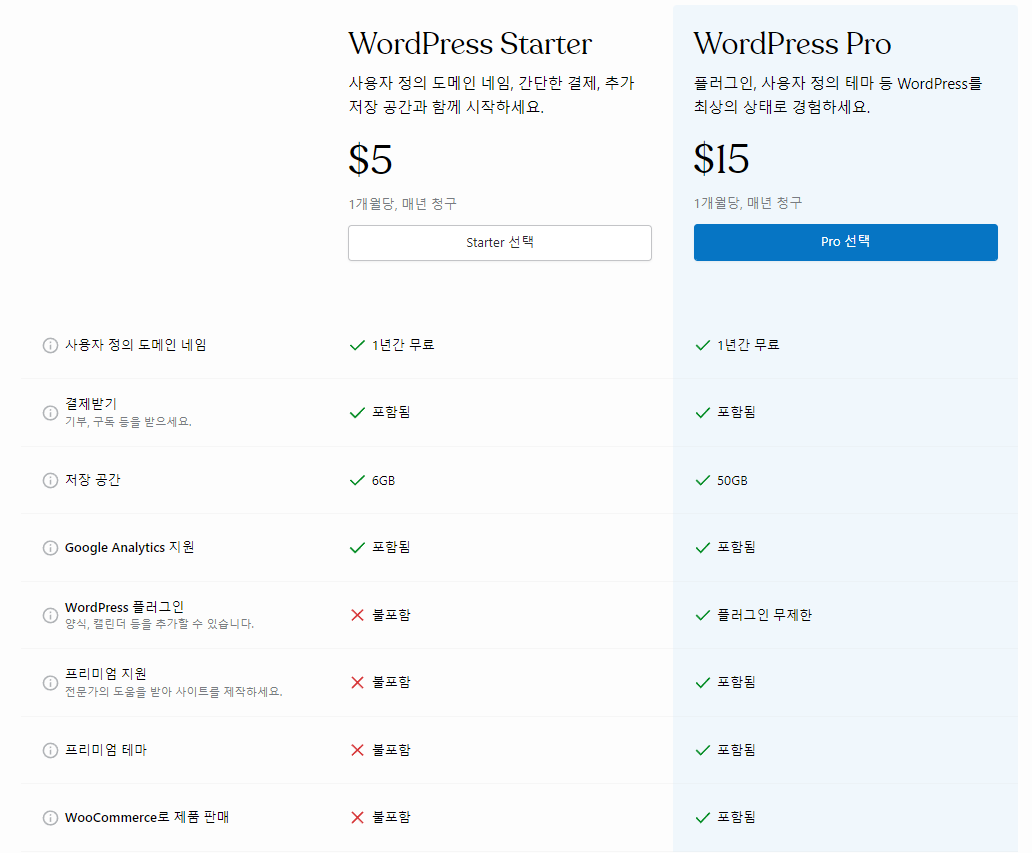
Task: Open the info icon next to 저장 공간
Action: 50,480
